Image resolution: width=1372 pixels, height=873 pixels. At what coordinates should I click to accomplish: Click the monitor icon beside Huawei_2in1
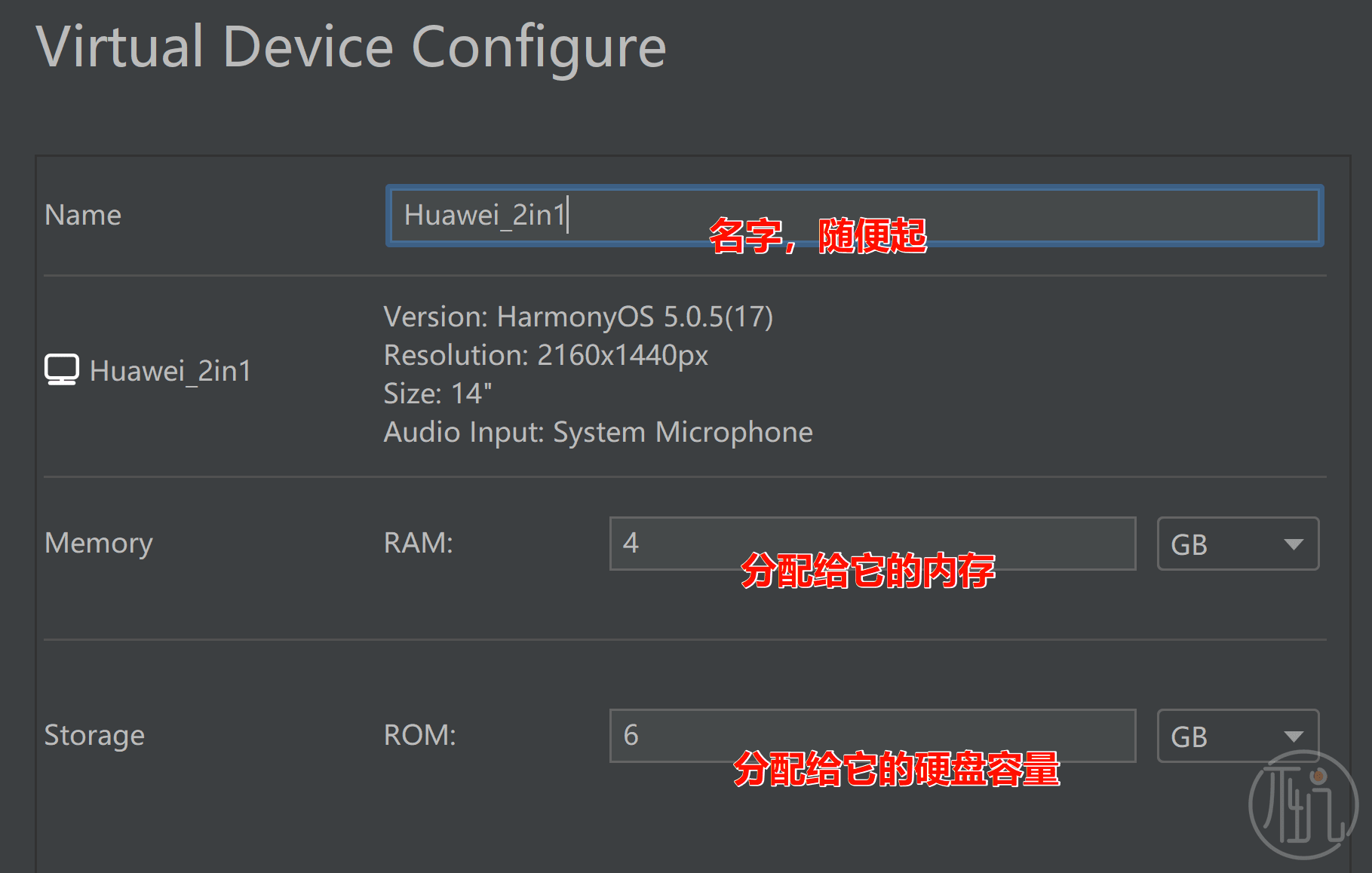point(61,370)
